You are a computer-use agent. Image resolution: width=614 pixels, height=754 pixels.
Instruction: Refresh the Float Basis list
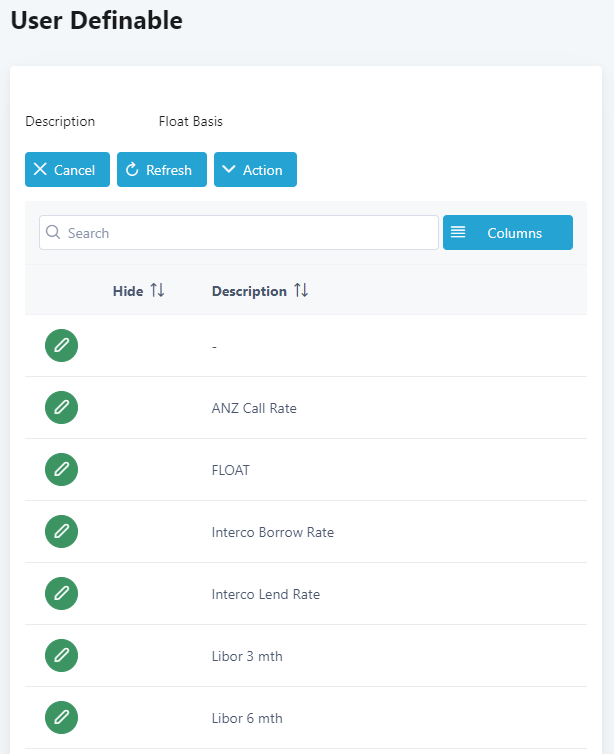tap(161, 170)
